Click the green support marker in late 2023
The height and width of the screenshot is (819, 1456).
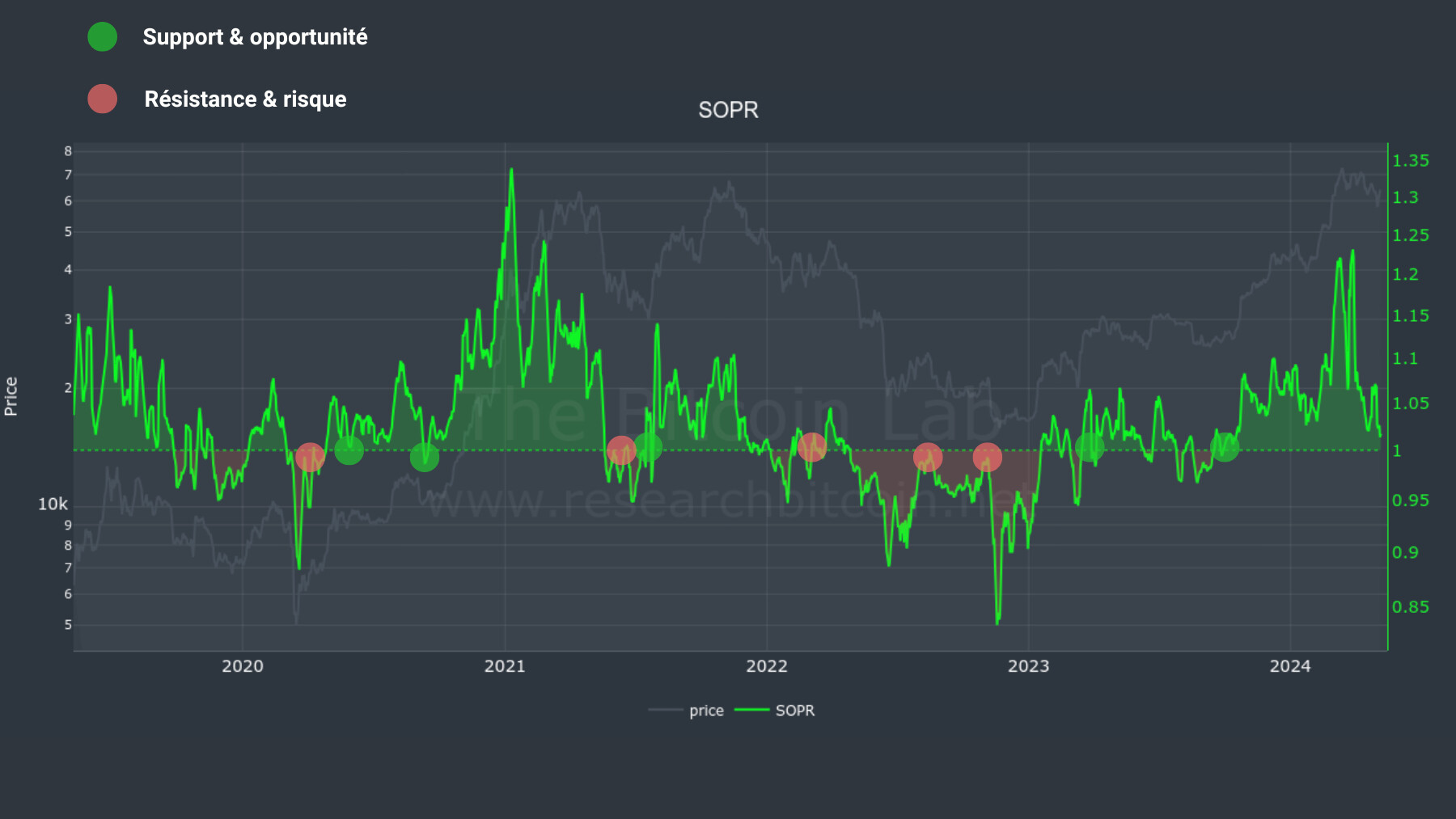click(1225, 446)
